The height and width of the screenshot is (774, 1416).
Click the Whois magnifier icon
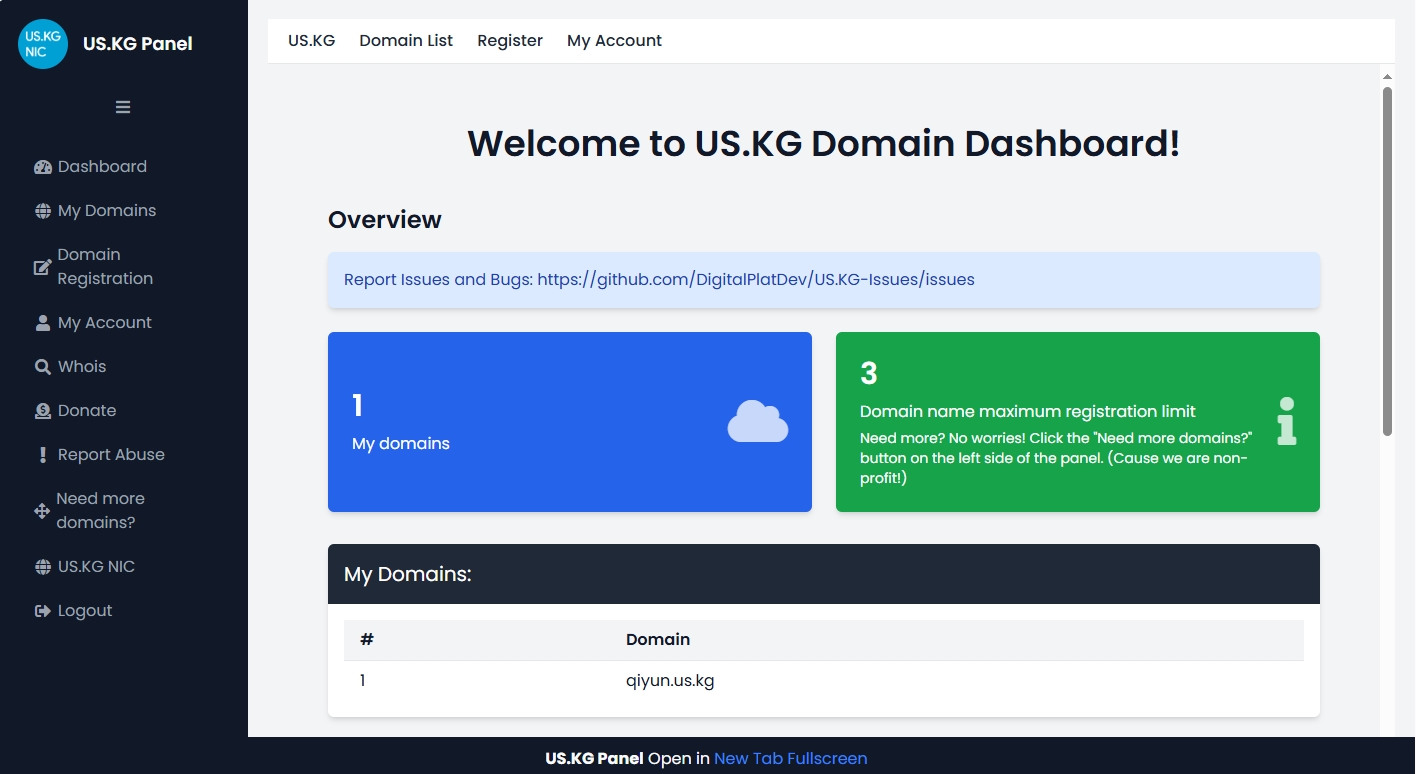point(41,366)
